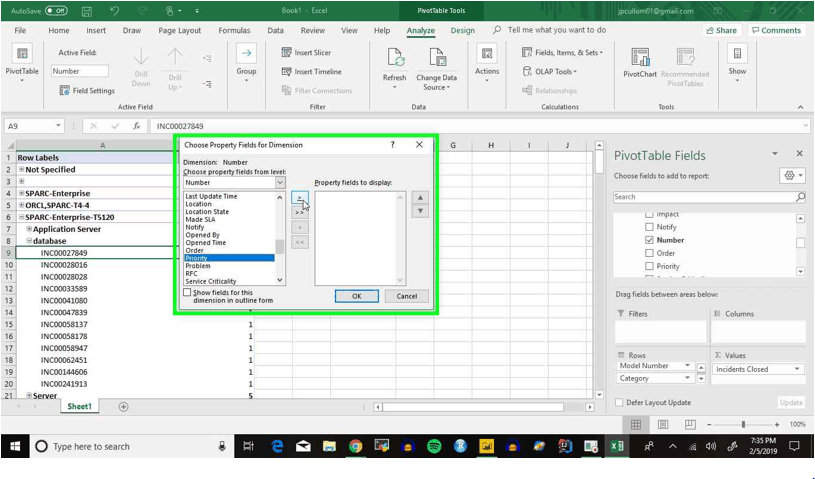Viewport: 815px width, 479px height.
Task: Open Fields, Items, & Sets dropdown
Action: tap(562, 52)
